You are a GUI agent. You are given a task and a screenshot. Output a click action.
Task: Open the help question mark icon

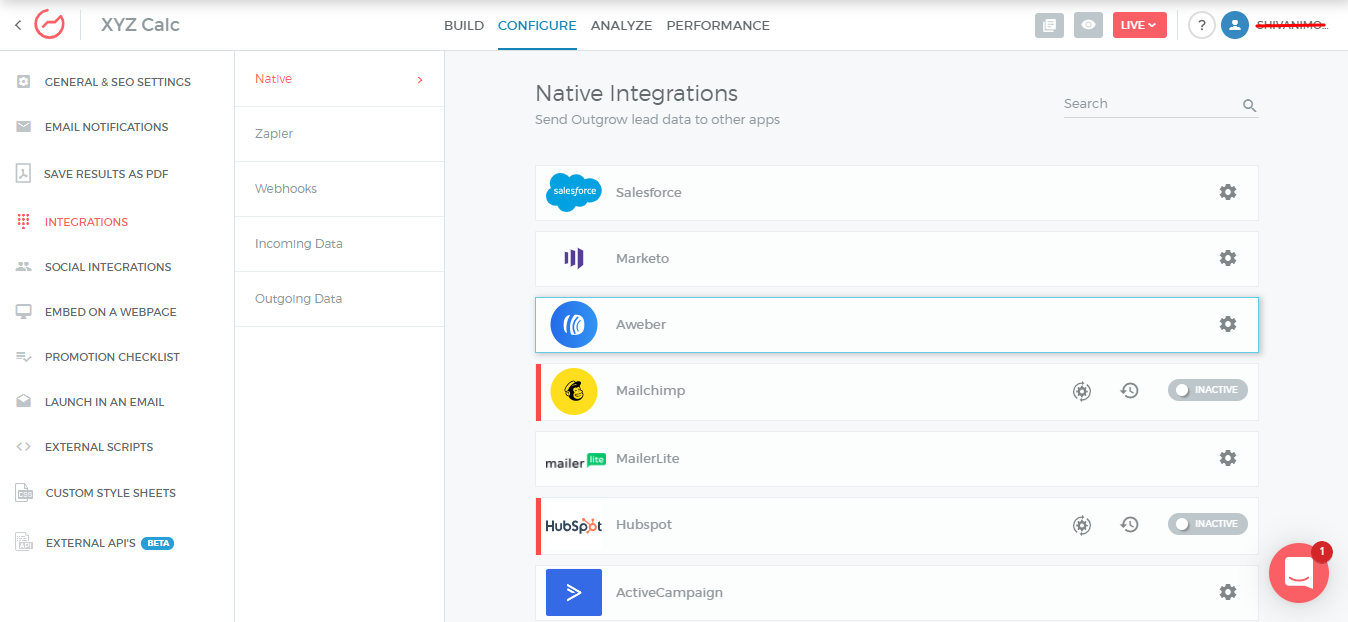[1202, 25]
